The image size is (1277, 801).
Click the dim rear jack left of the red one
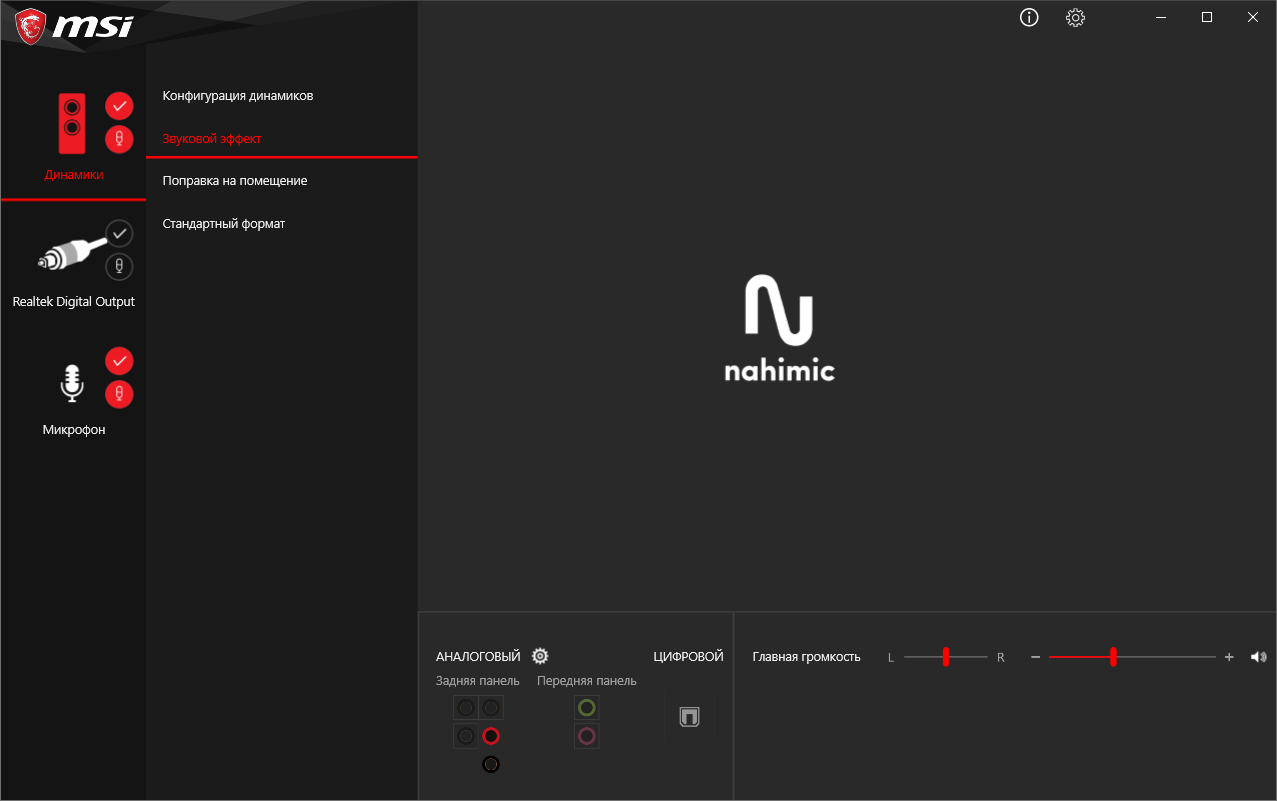(x=466, y=736)
